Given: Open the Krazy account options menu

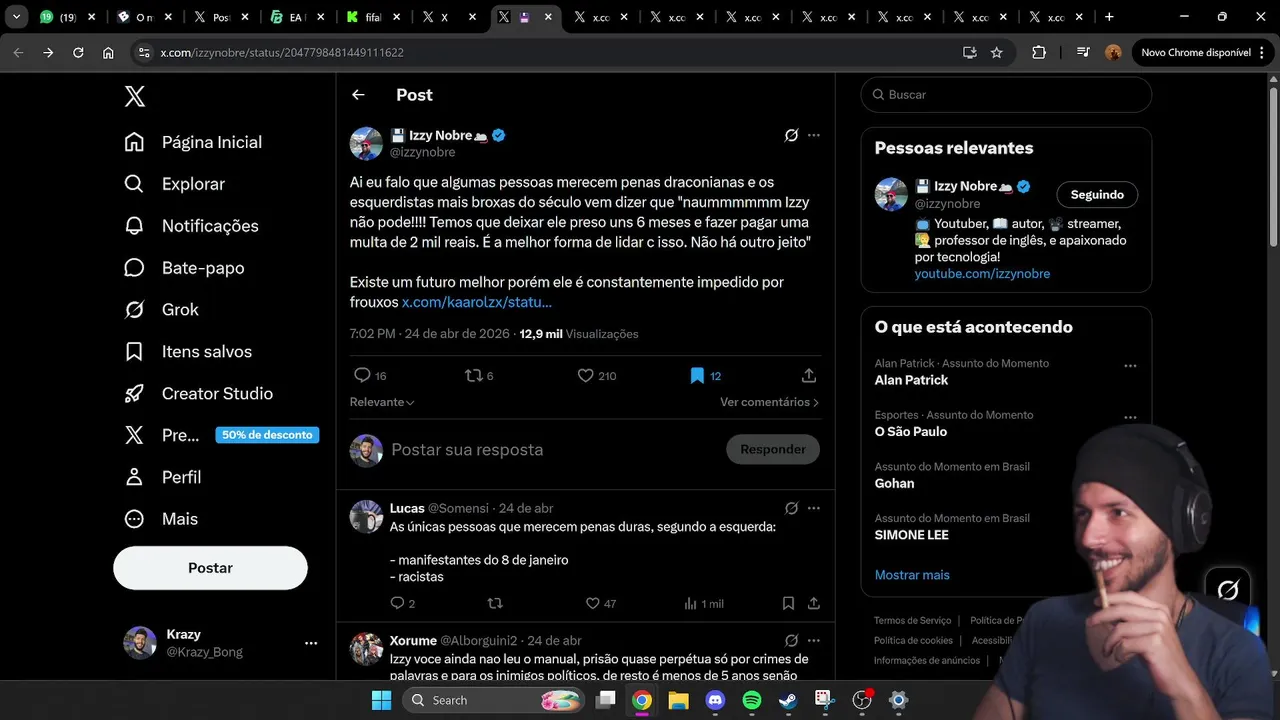Looking at the screenshot, I should coord(311,643).
